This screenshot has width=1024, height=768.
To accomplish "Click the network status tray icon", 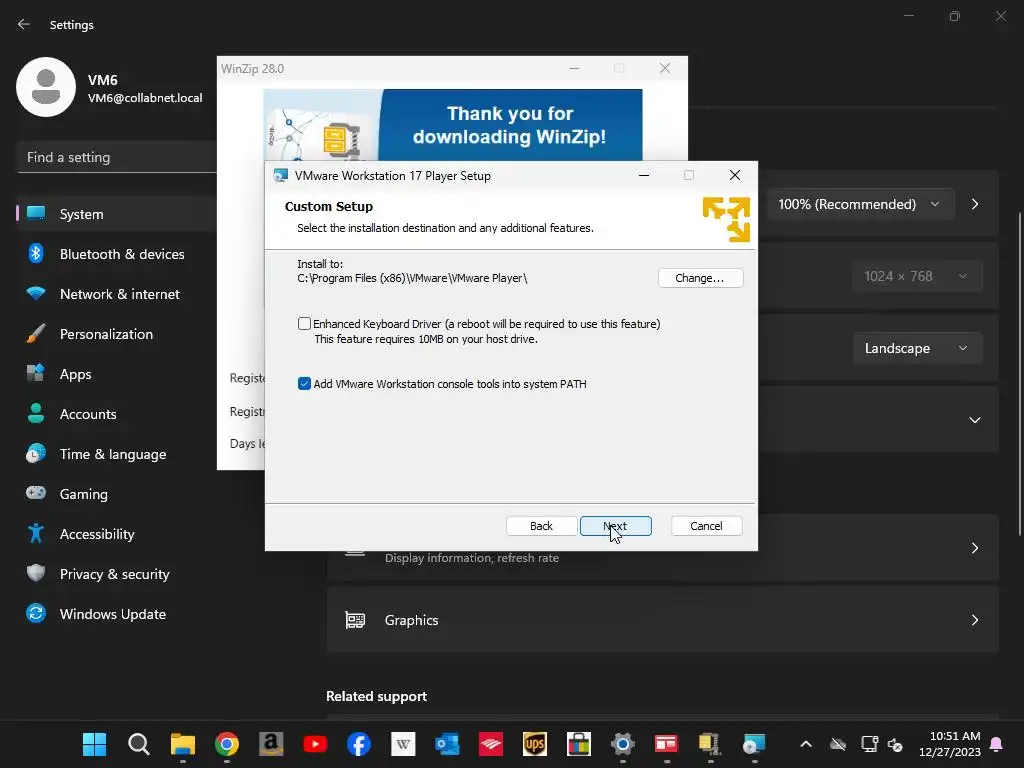I will (x=869, y=744).
